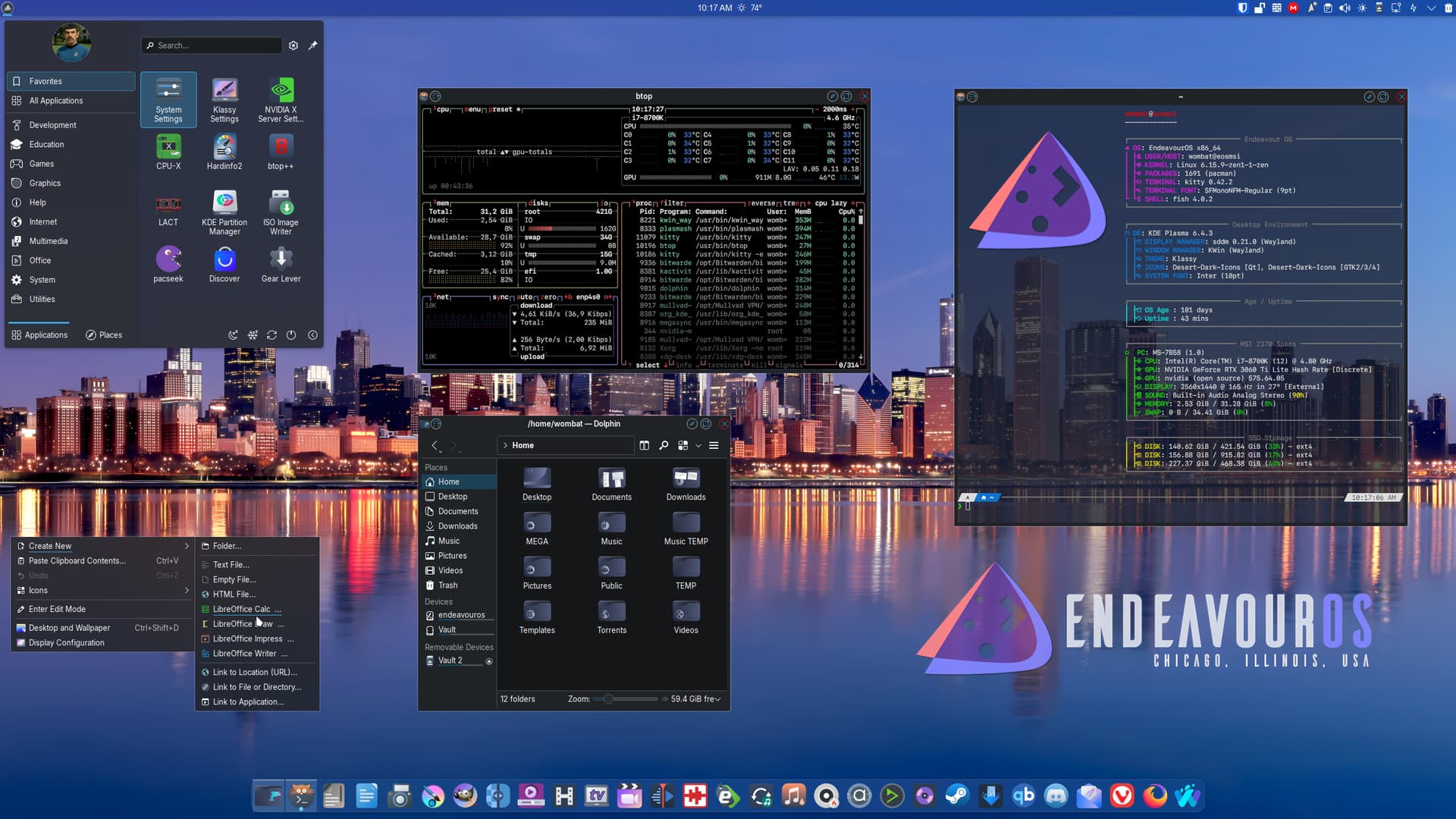Click btop proc filter button

671,203
